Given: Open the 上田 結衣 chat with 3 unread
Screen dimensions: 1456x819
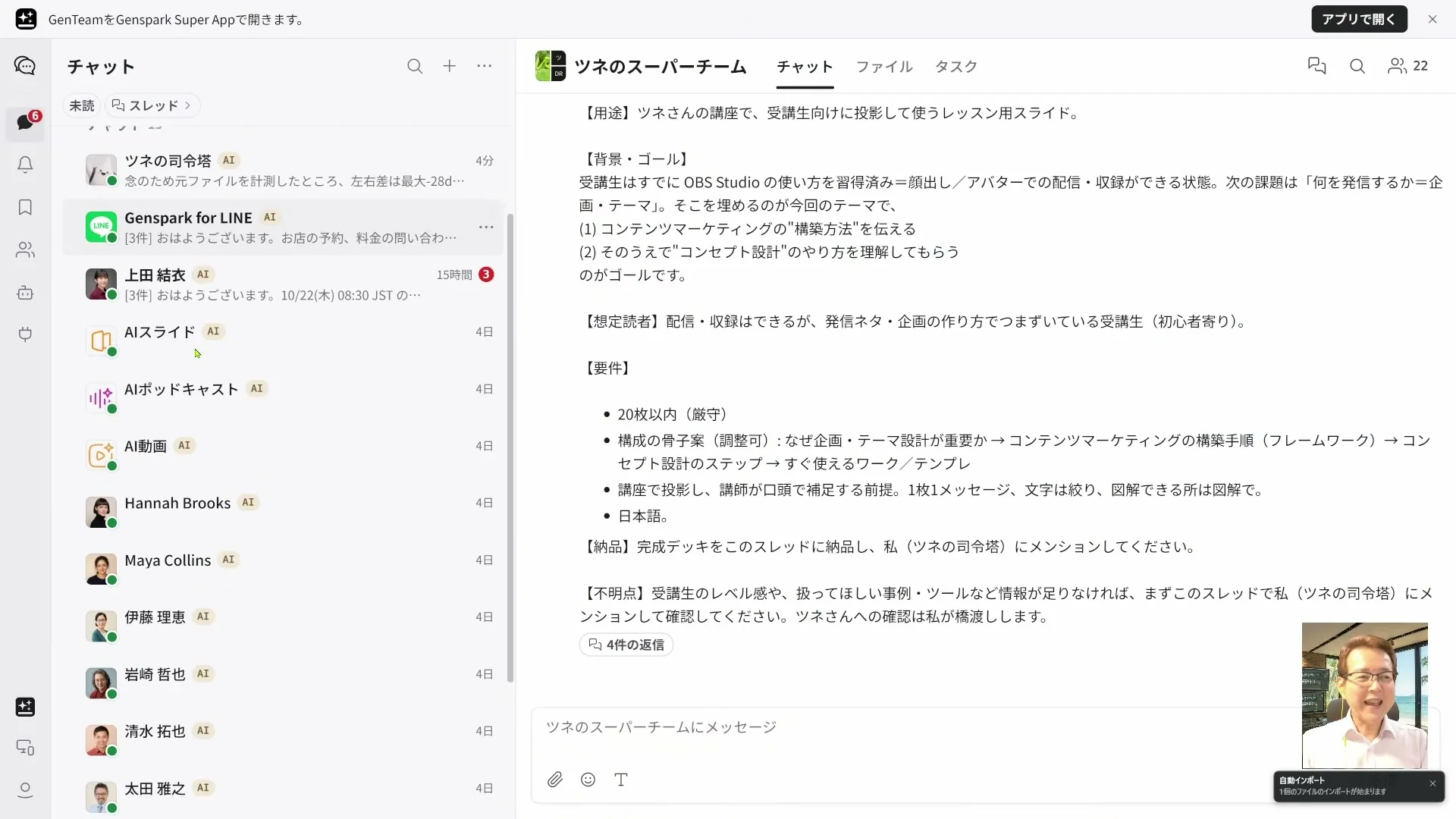Looking at the screenshot, I should [x=284, y=284].
